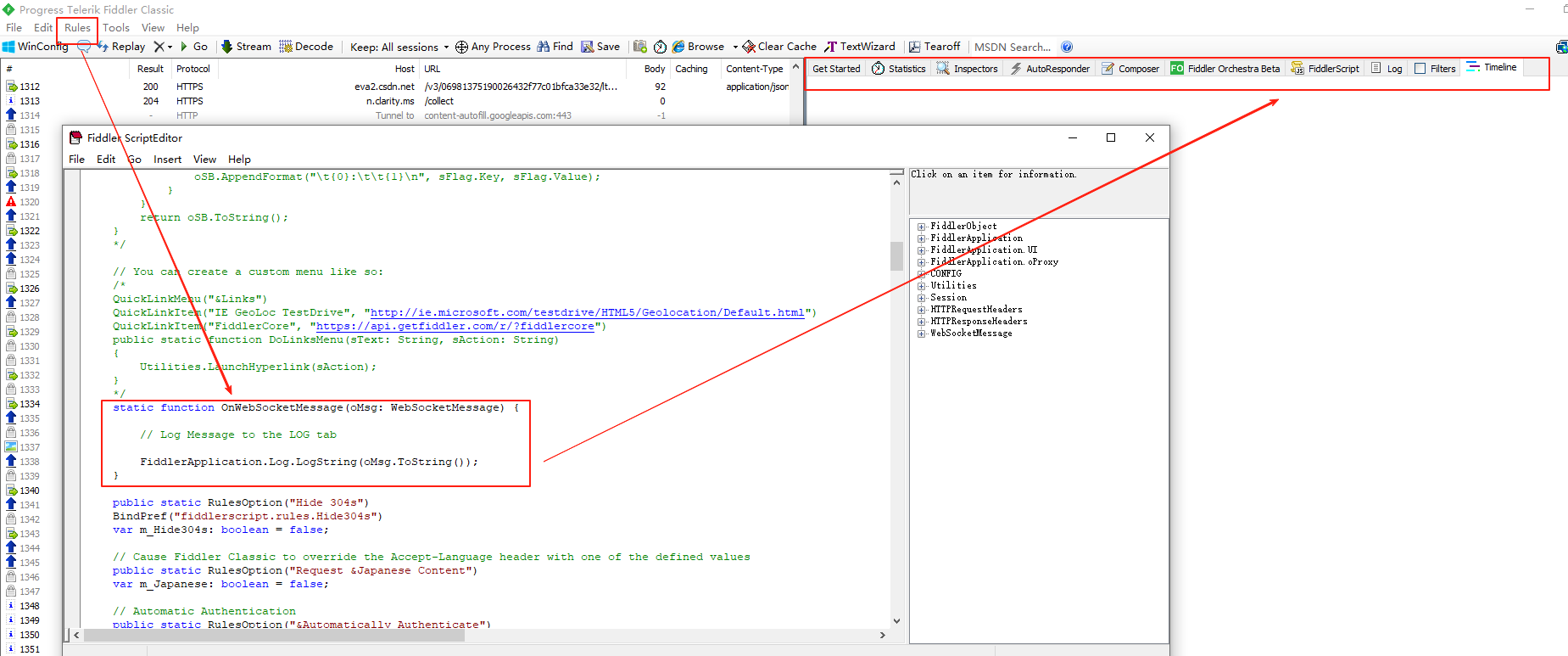The image size is (1568, 656).
Task: Sort sessions by the Result column header
Action: (150, 69)
